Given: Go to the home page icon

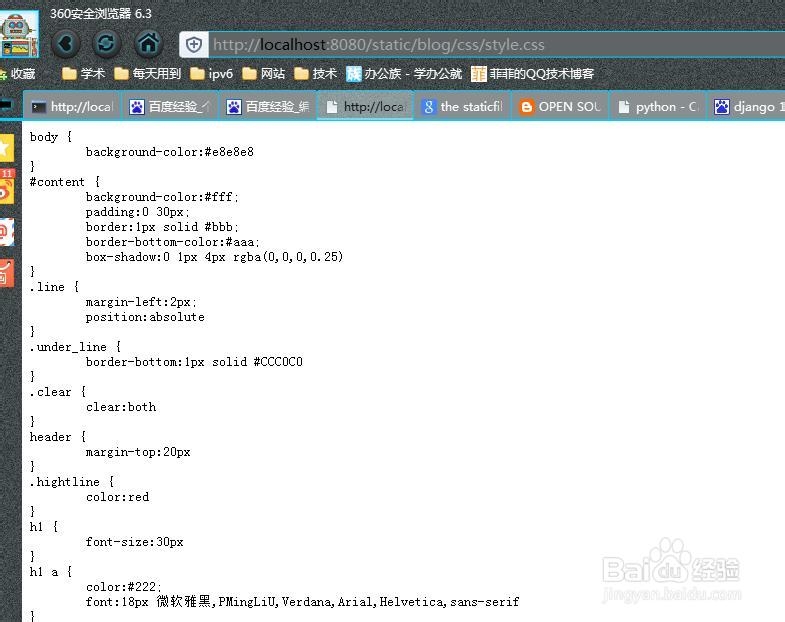Looking at the screenshot, I should click(148, 44).
